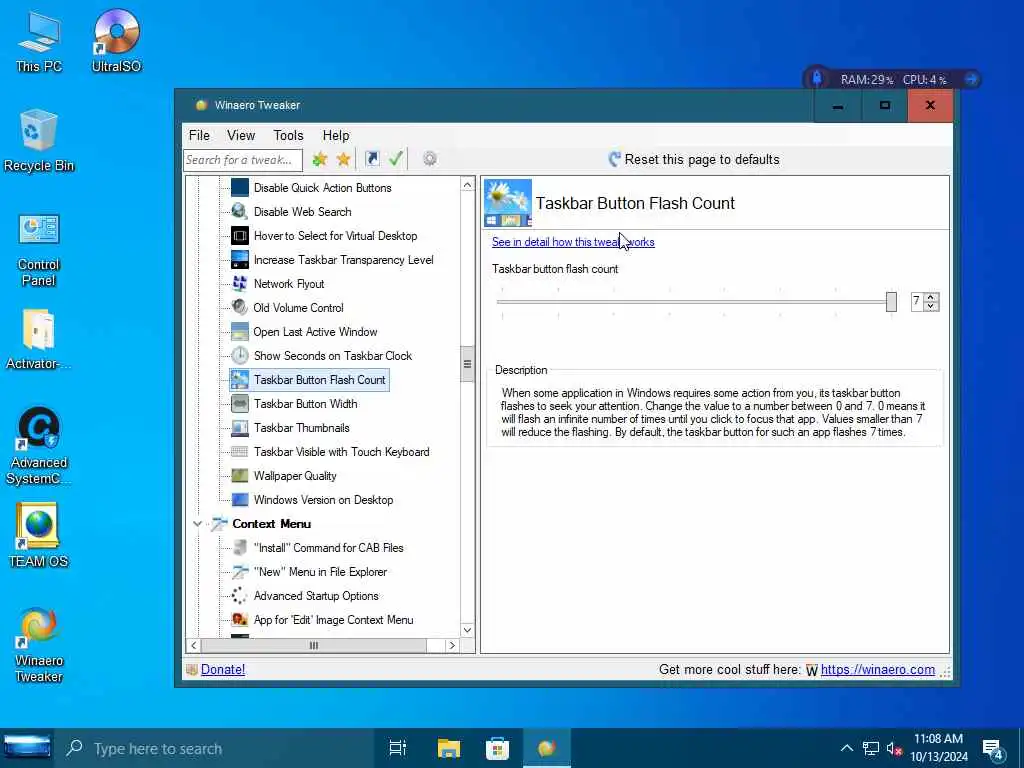The height and width of the screenshot is (768, 1024).
Task: Show hidden system tray icons chevron
Action: (x=846, y=748)
